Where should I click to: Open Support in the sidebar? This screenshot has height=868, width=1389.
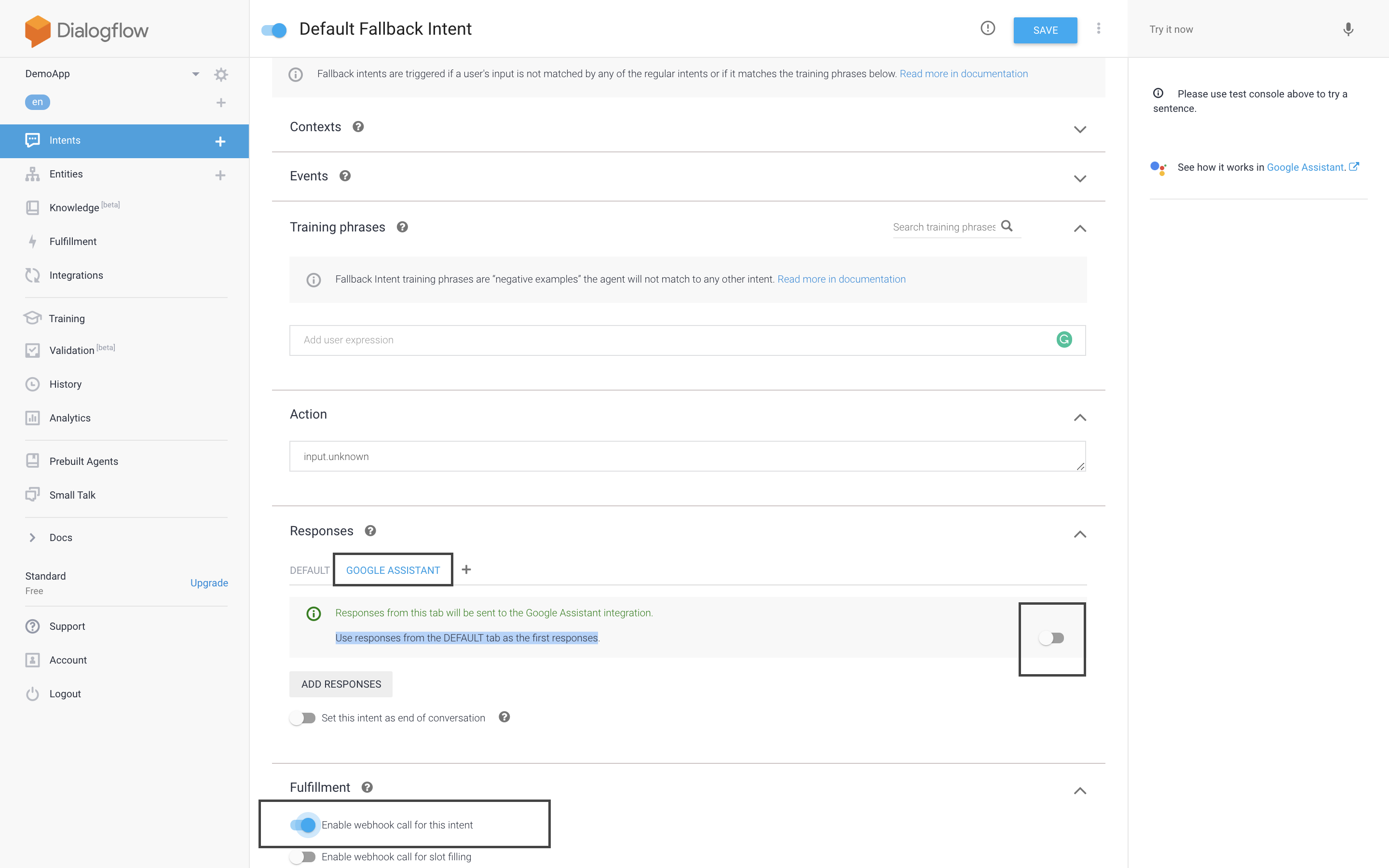(67, 626)
